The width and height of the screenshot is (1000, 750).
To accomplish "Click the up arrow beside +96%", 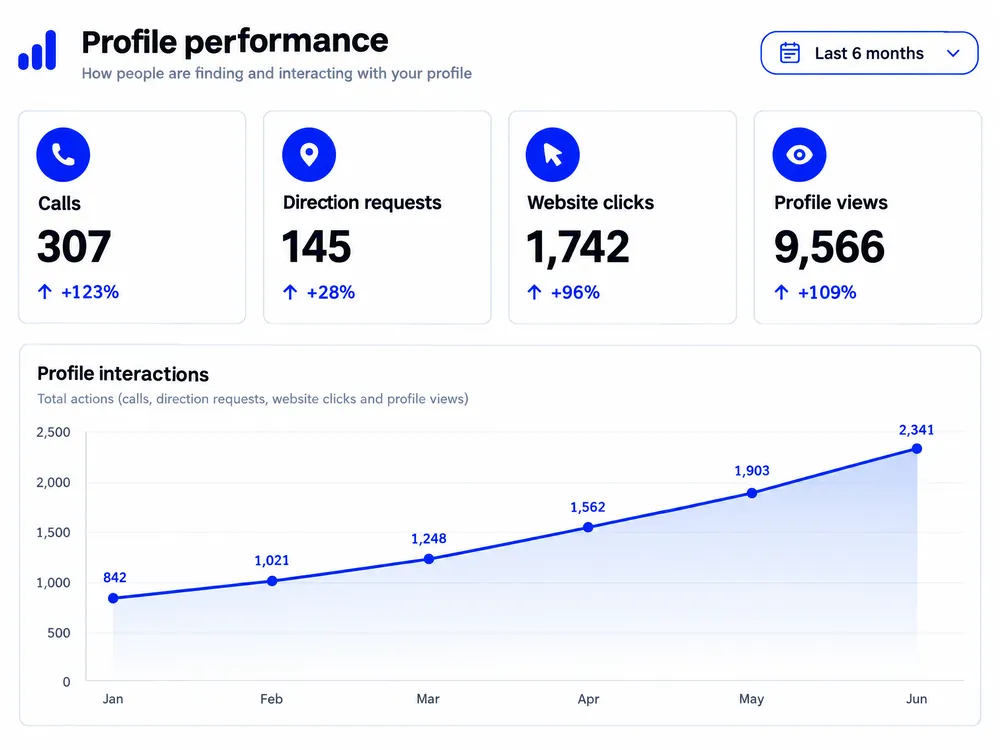I will coord(534,292).
